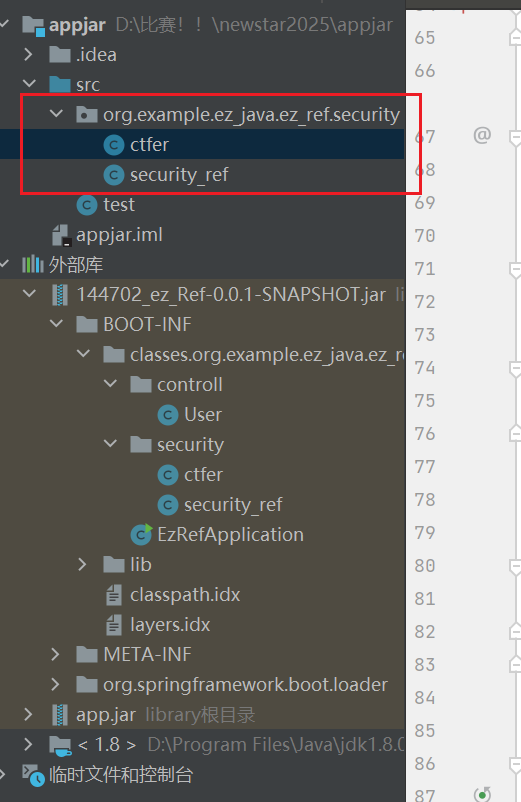Expand the lib folder
Image resolution: width=521 pixels, height=802 pixels.
pos(82,564)
